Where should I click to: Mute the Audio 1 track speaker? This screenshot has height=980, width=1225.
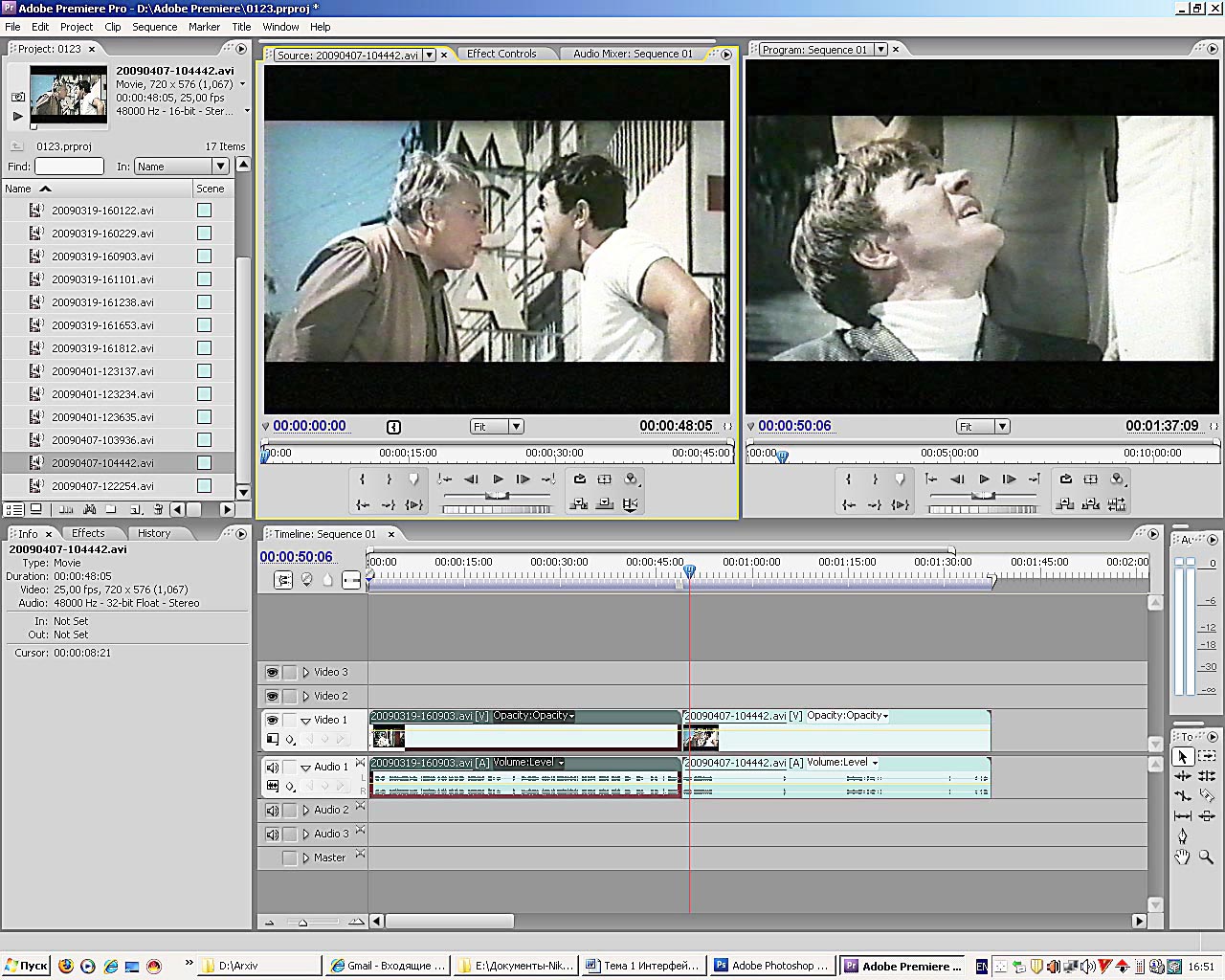(272, 768)
